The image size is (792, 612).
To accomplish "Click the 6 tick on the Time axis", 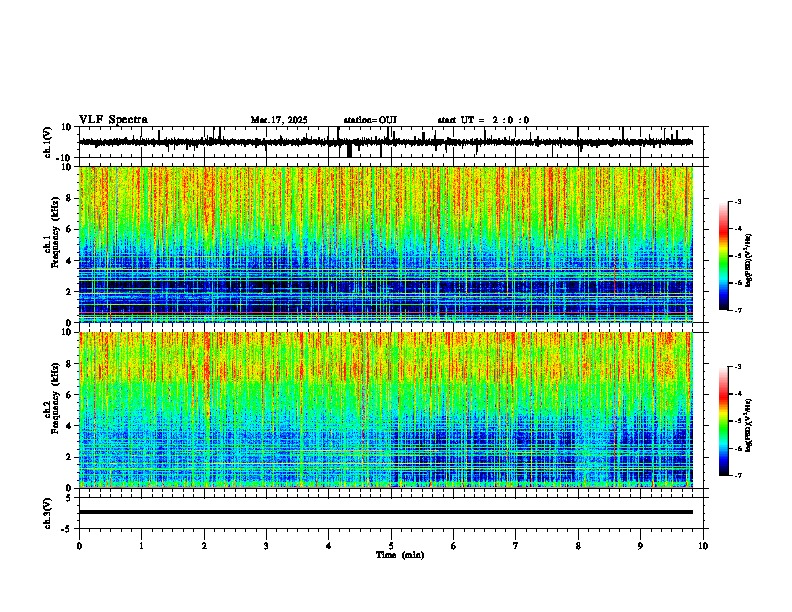I will tap(454, 546).
